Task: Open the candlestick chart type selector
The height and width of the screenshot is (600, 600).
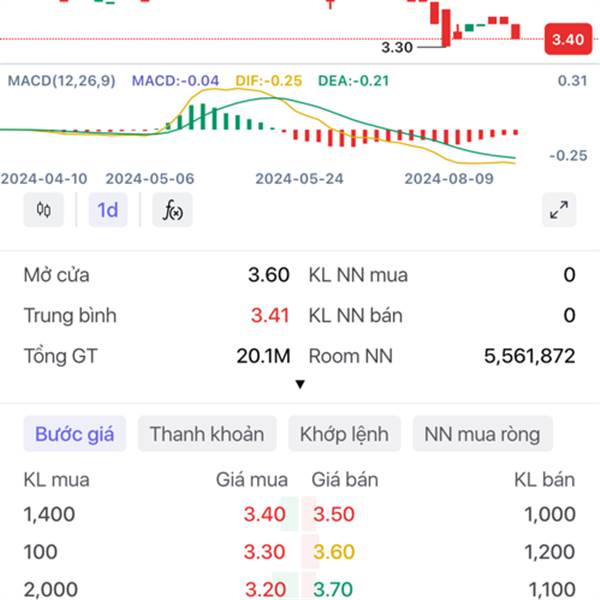Action: (44, 210)
